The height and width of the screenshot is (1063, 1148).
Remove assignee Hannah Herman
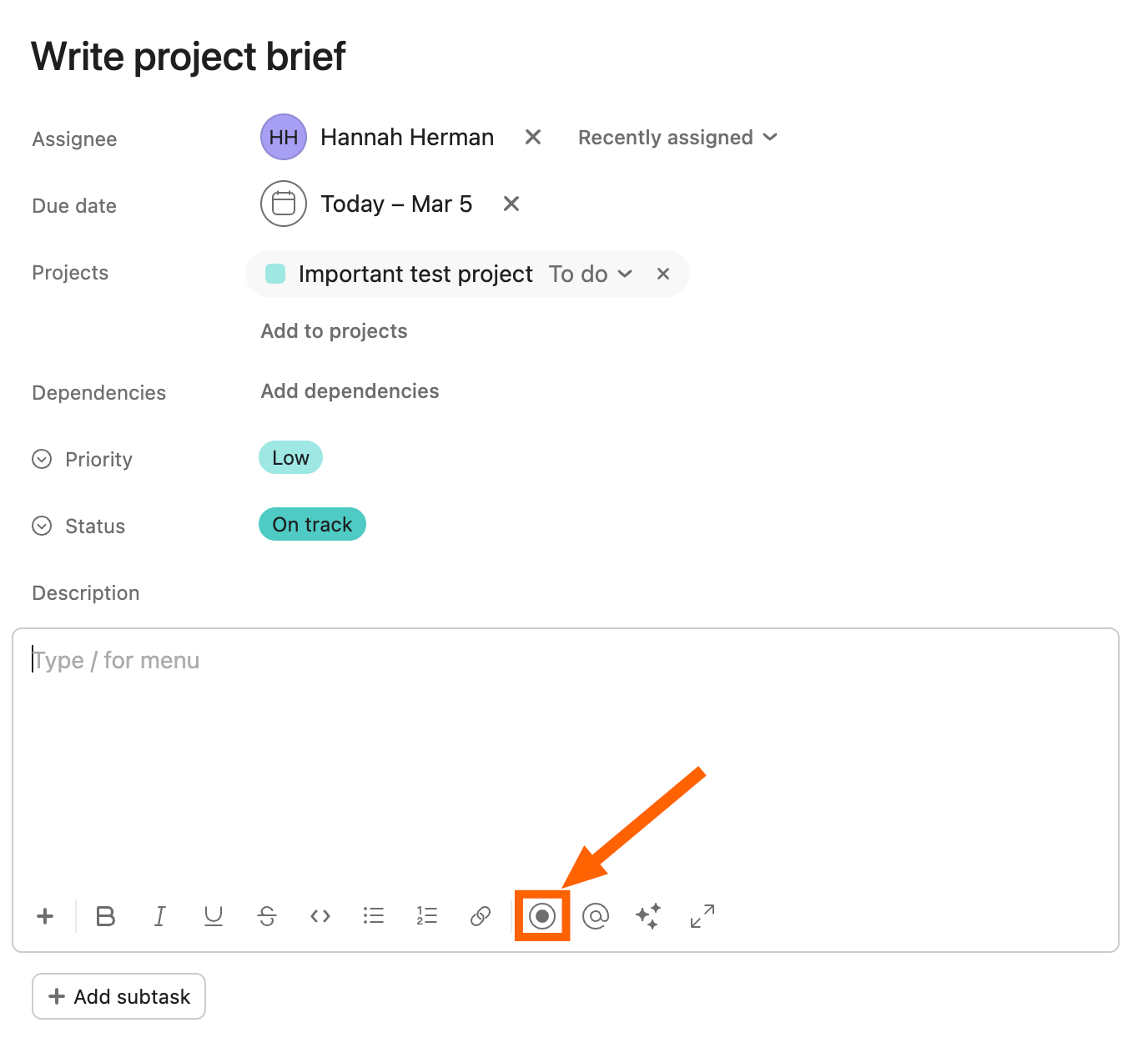pos(533,137)
